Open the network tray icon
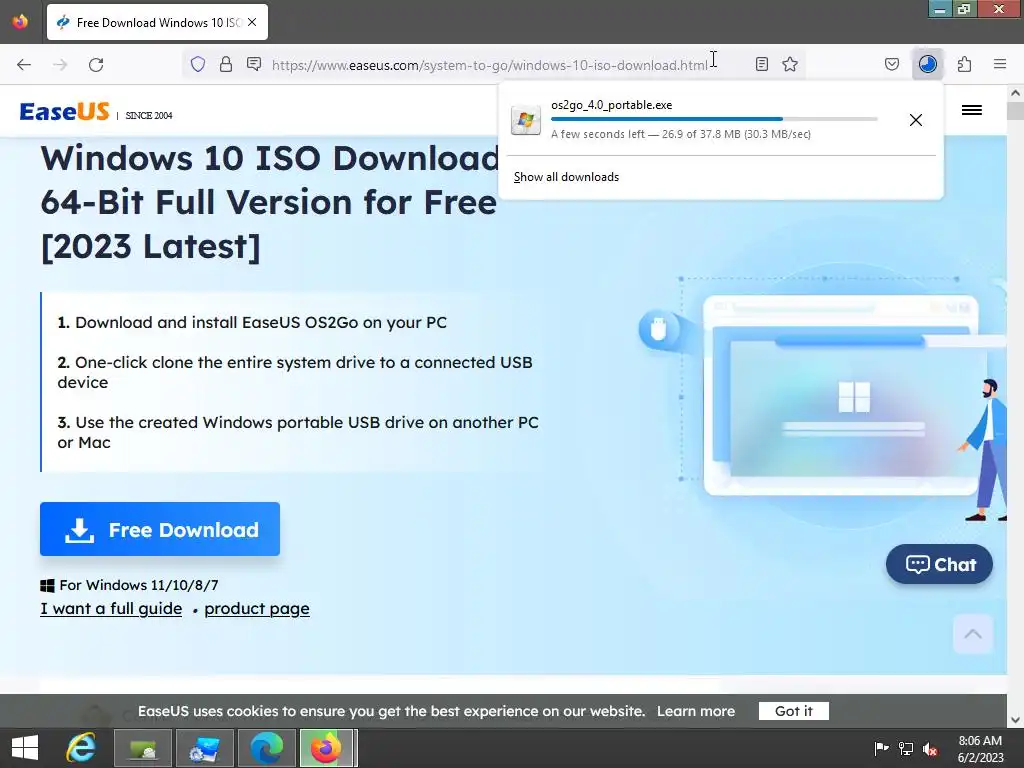 pyautogui.click(x=906, y=748)
